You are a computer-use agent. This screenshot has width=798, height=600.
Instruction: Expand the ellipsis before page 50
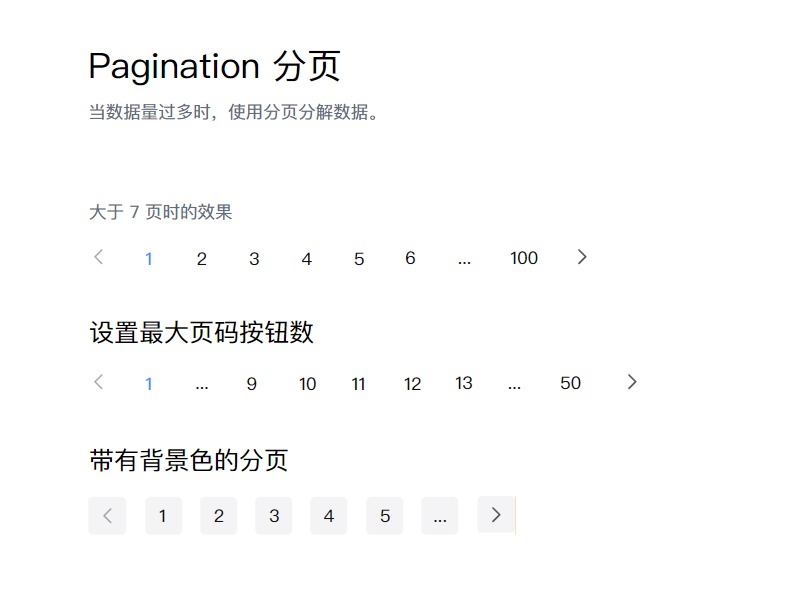[x=515, y=386]
